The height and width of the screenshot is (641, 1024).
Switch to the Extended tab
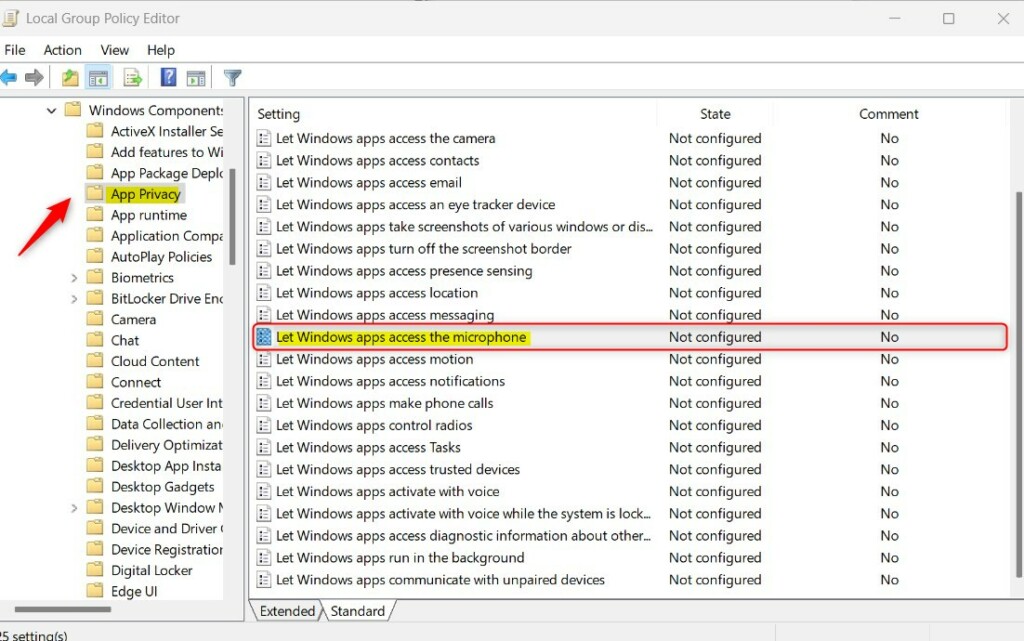coord(287,611)
